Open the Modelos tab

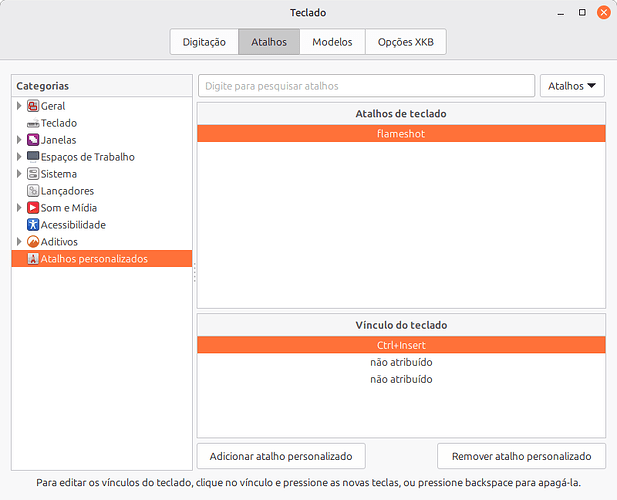[x=332, y=42]
